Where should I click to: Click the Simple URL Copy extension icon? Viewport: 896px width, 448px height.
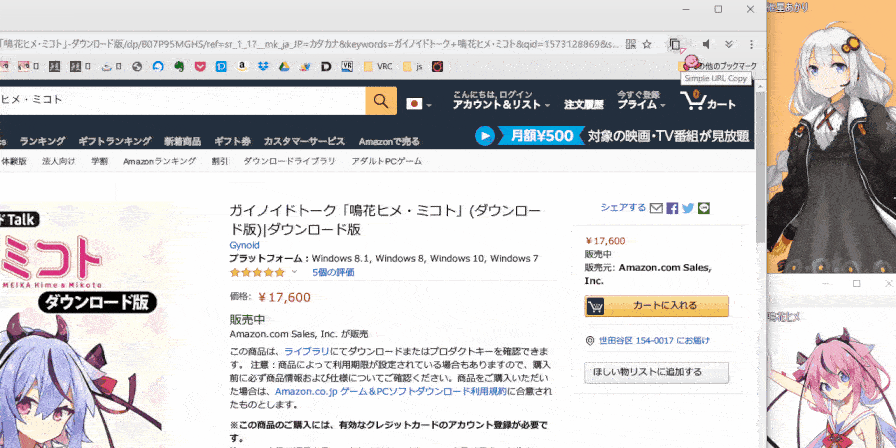click(x=675, y=44)
